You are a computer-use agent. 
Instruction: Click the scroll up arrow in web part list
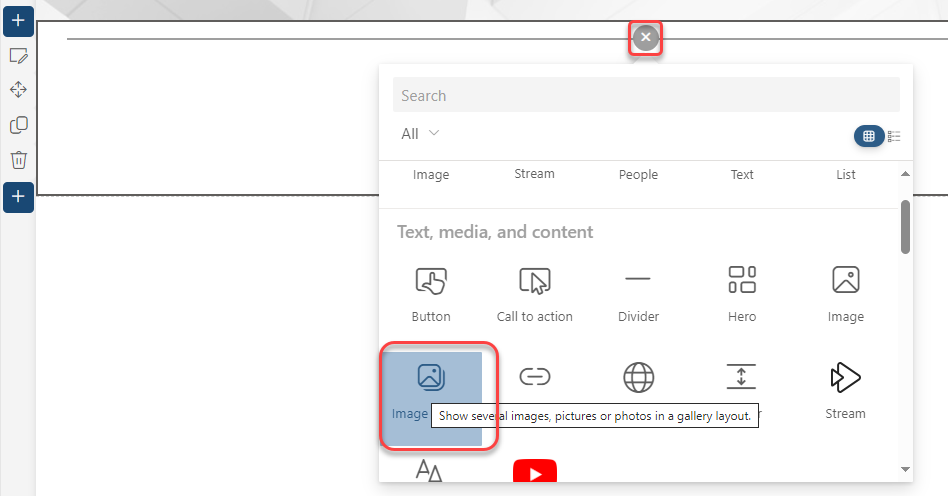click(x=905, y=174)
